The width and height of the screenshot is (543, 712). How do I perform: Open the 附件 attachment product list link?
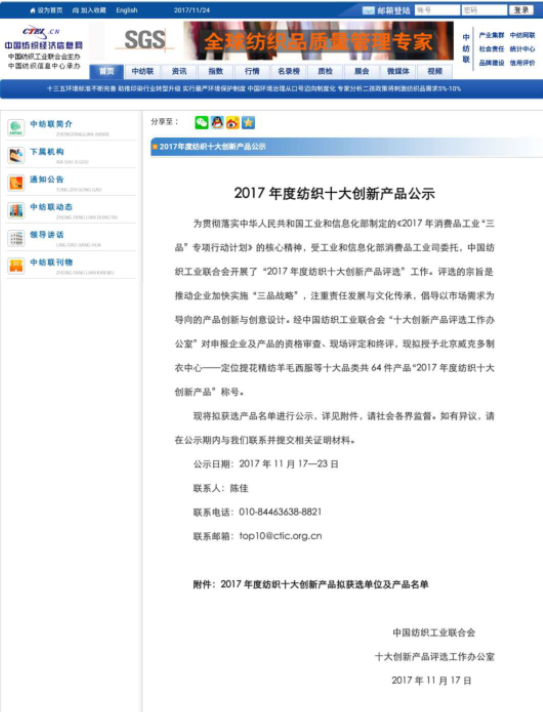pos(311,584)
